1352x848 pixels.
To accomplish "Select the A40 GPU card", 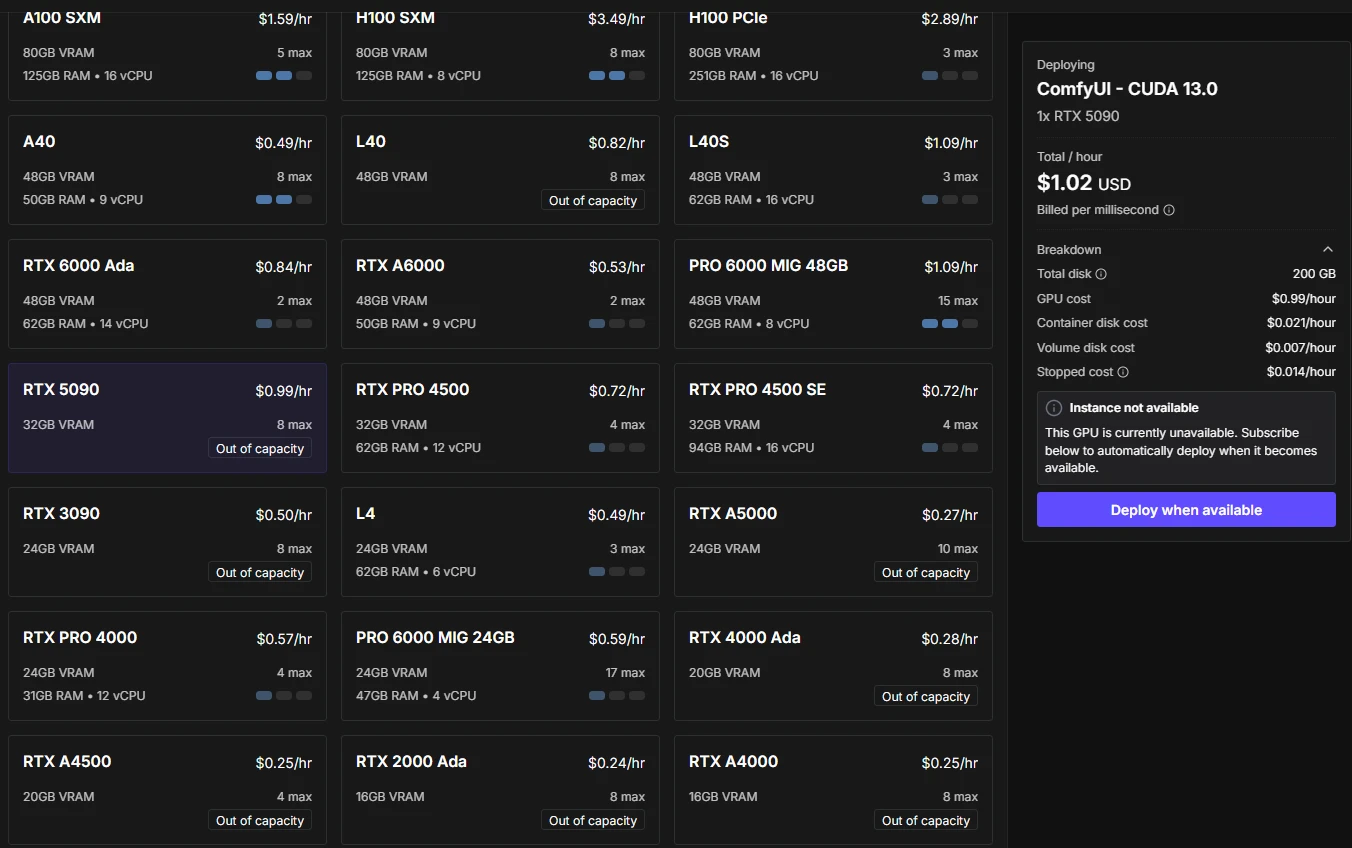I will click(x=167, y=170).
